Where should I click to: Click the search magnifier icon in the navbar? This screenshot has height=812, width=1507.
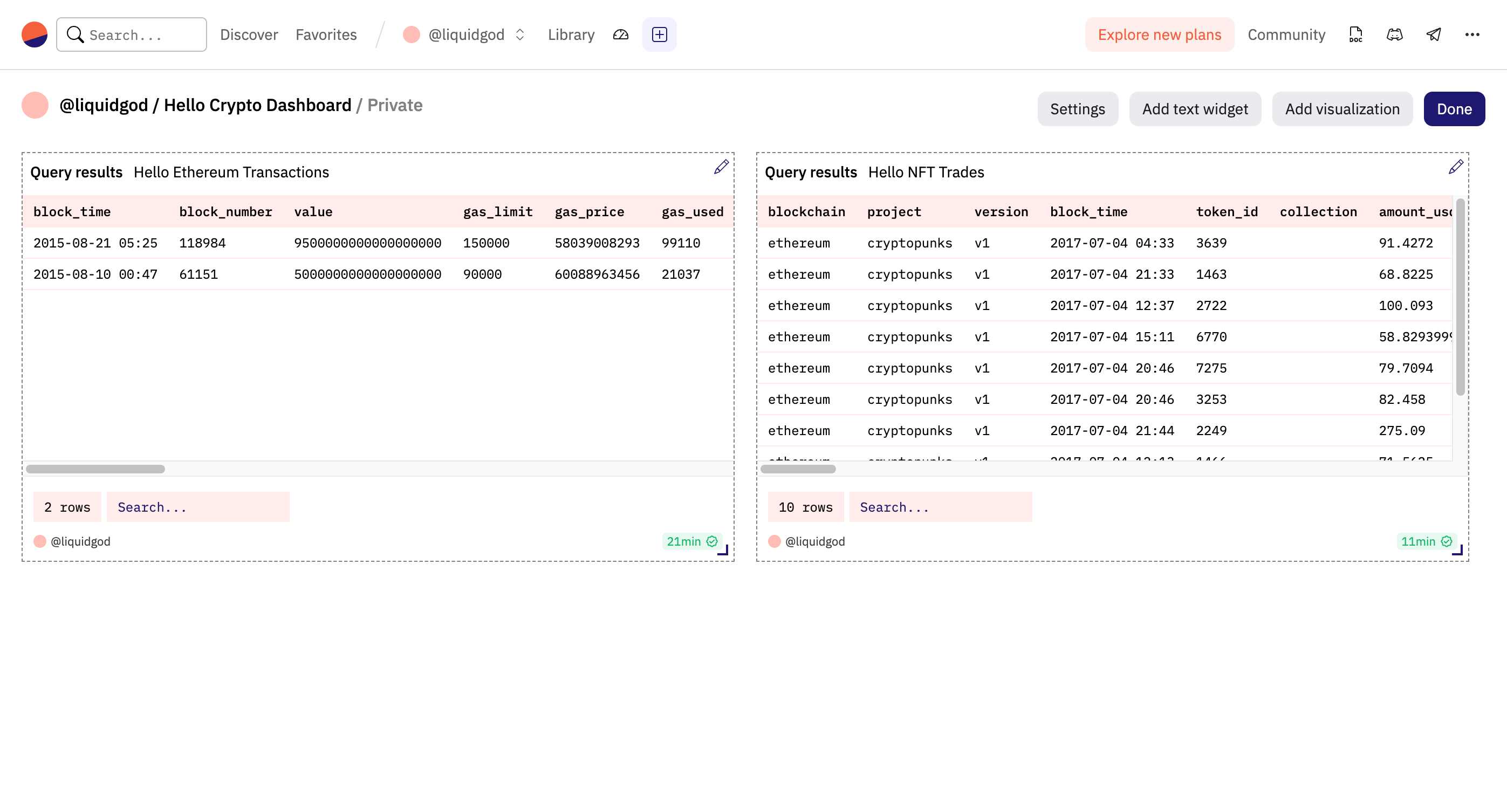(76, 34)
